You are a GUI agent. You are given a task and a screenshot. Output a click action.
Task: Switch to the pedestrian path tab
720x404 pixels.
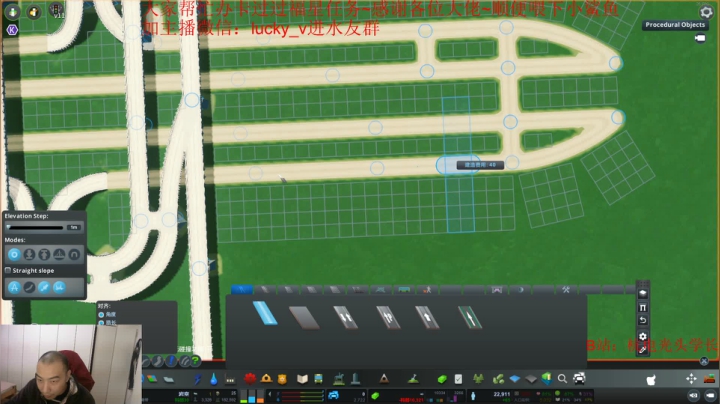[x=428, y=289]
